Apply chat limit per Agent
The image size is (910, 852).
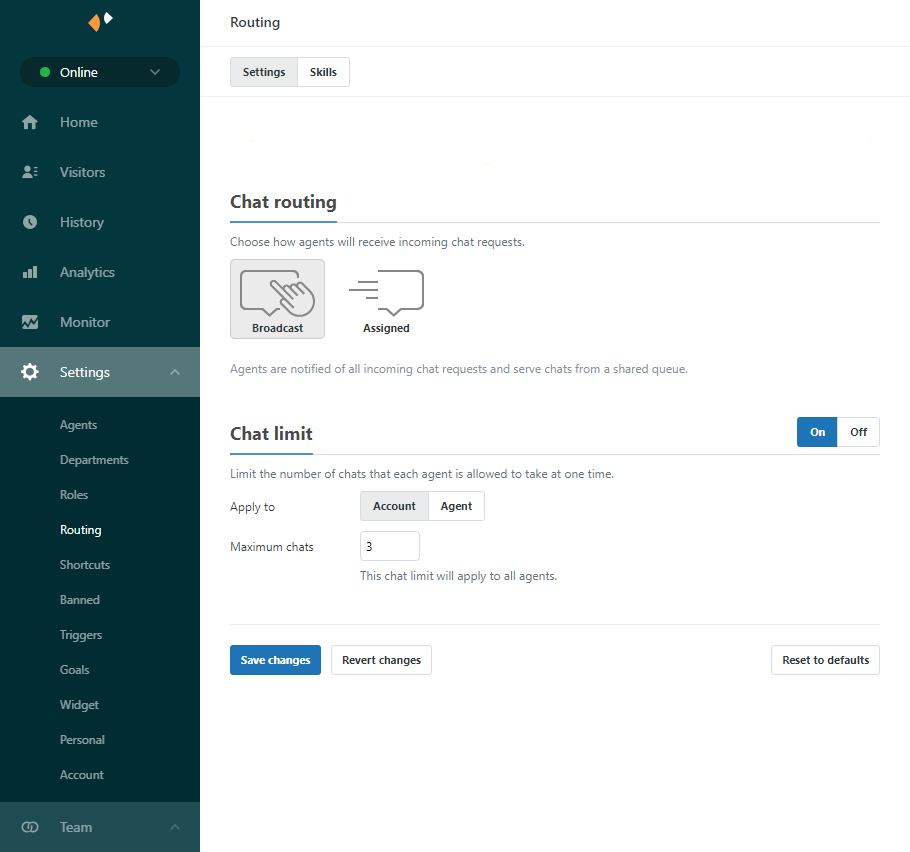coord(456,506)
